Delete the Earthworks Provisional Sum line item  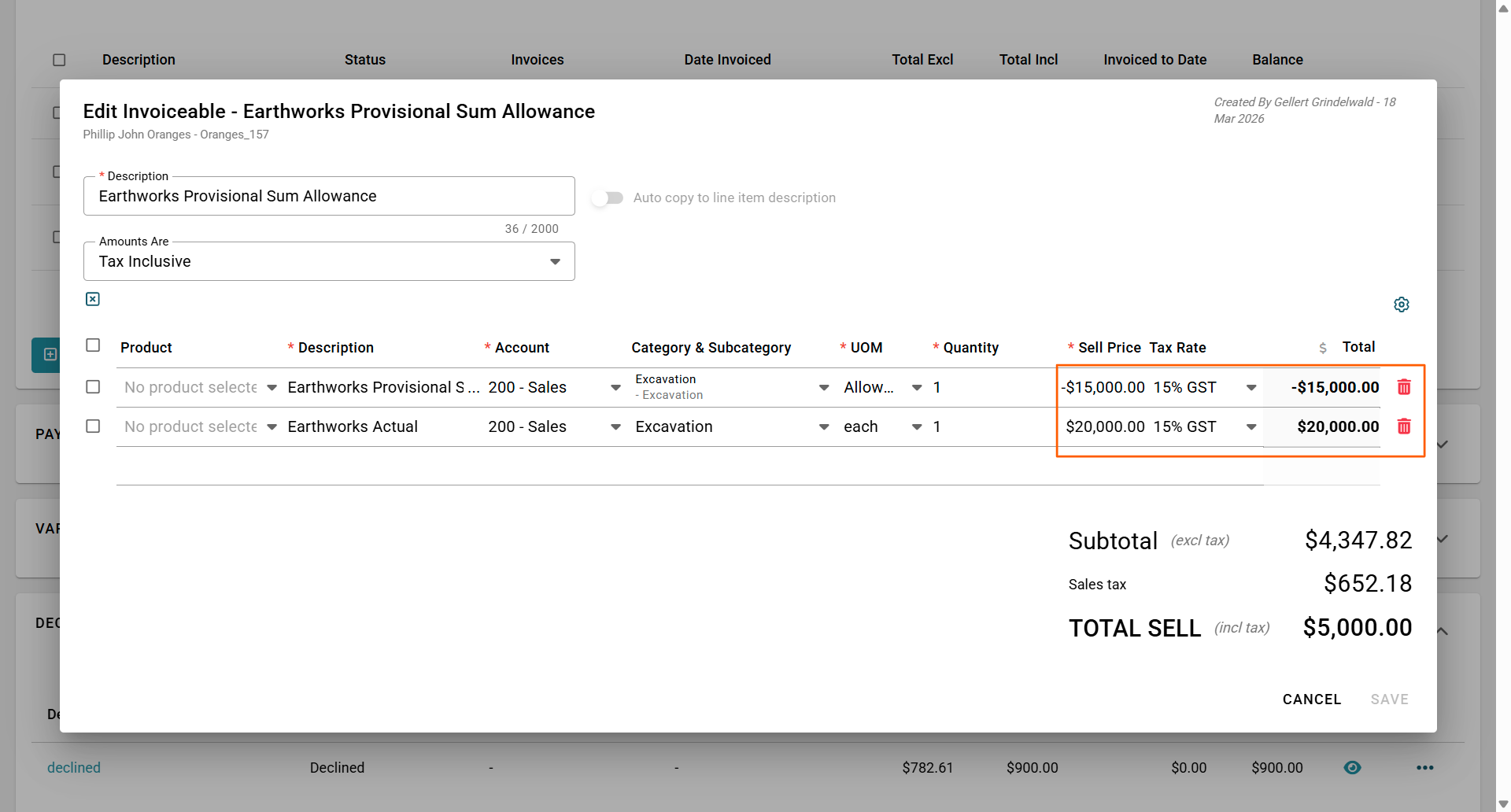tap(1403, 387)
